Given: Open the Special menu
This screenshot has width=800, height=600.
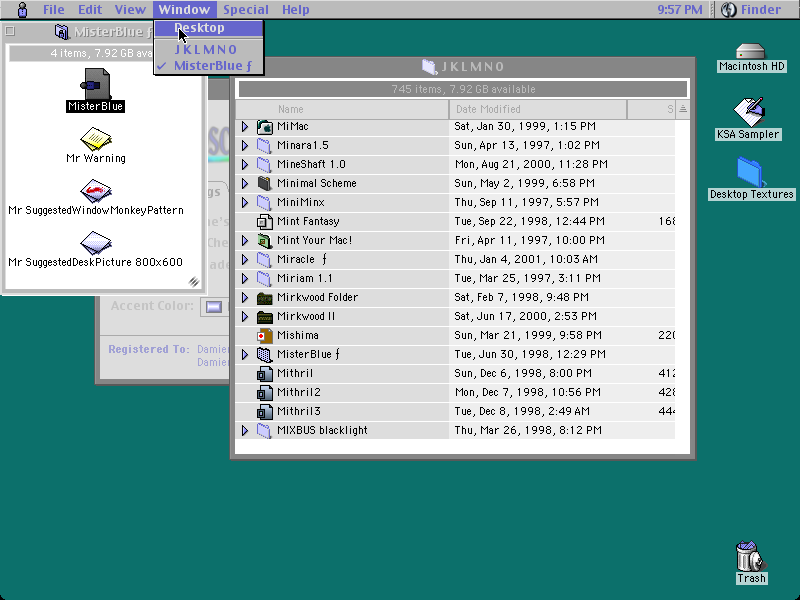Looking at the screenshot, I should pyautogui.click(x=245, y=9).
